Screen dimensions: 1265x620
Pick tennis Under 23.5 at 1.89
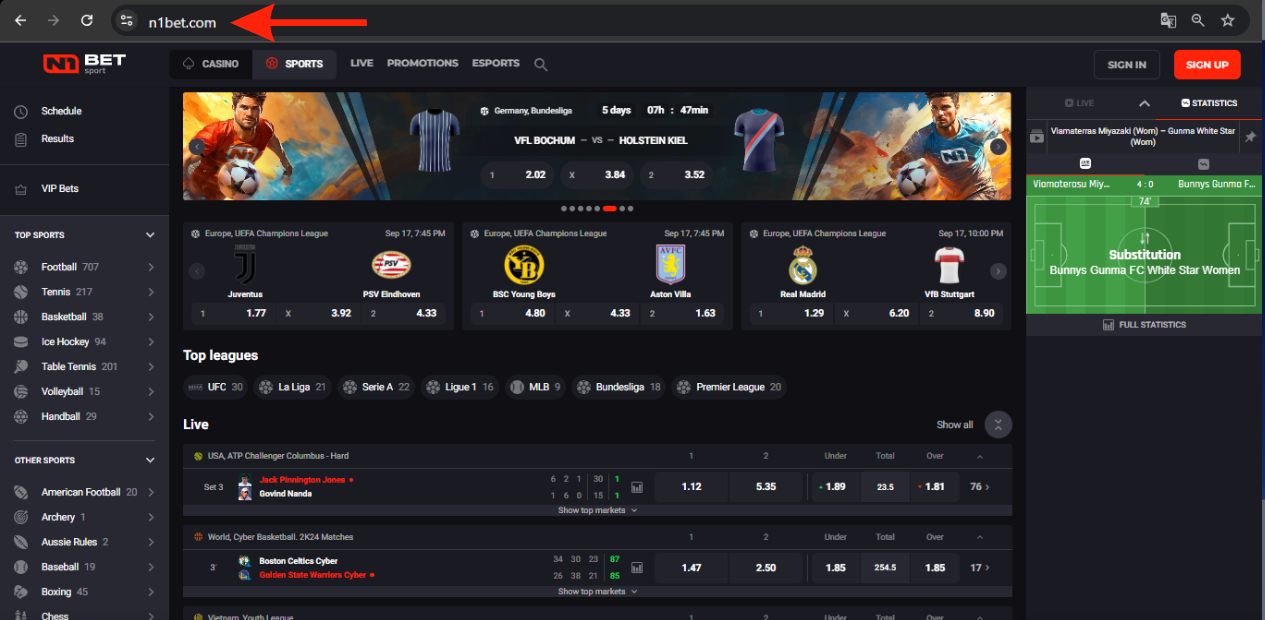835,487
